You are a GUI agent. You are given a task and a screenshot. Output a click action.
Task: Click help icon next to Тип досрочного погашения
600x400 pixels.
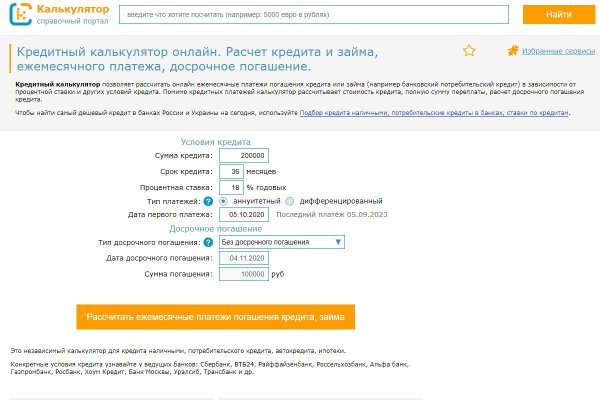tap(208, 242)
